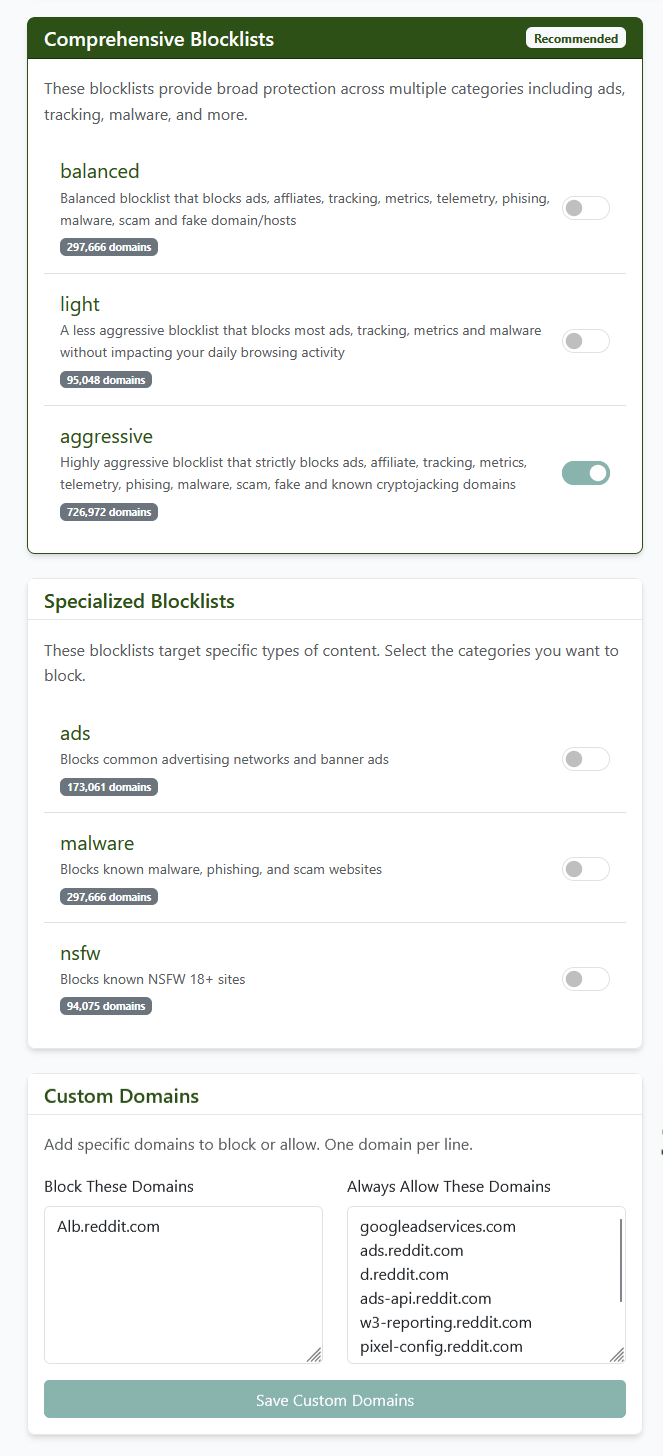Disable the aggressive blocklist toggle
663x1456 pixels.
coord(585,472)
